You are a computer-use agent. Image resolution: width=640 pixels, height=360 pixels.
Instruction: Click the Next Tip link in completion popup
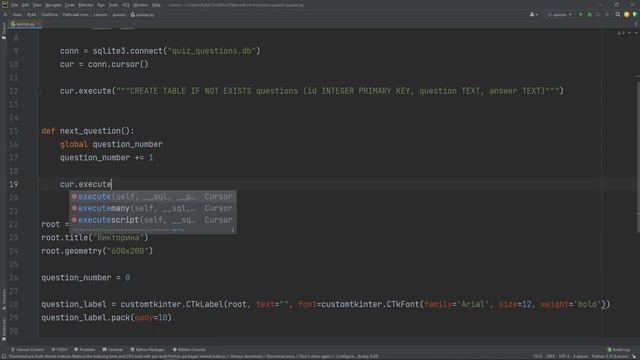click(178, 230)
